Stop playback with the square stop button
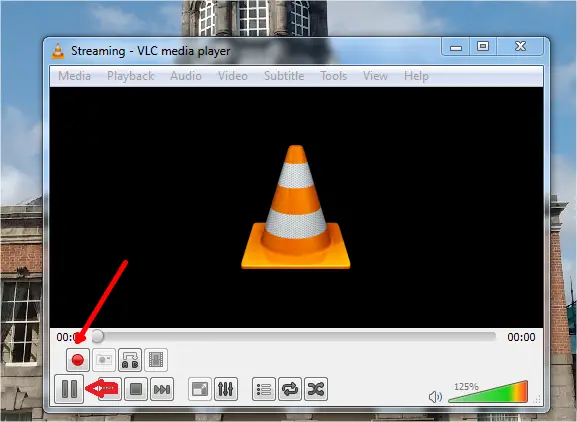577x422 pixels. 136,389
